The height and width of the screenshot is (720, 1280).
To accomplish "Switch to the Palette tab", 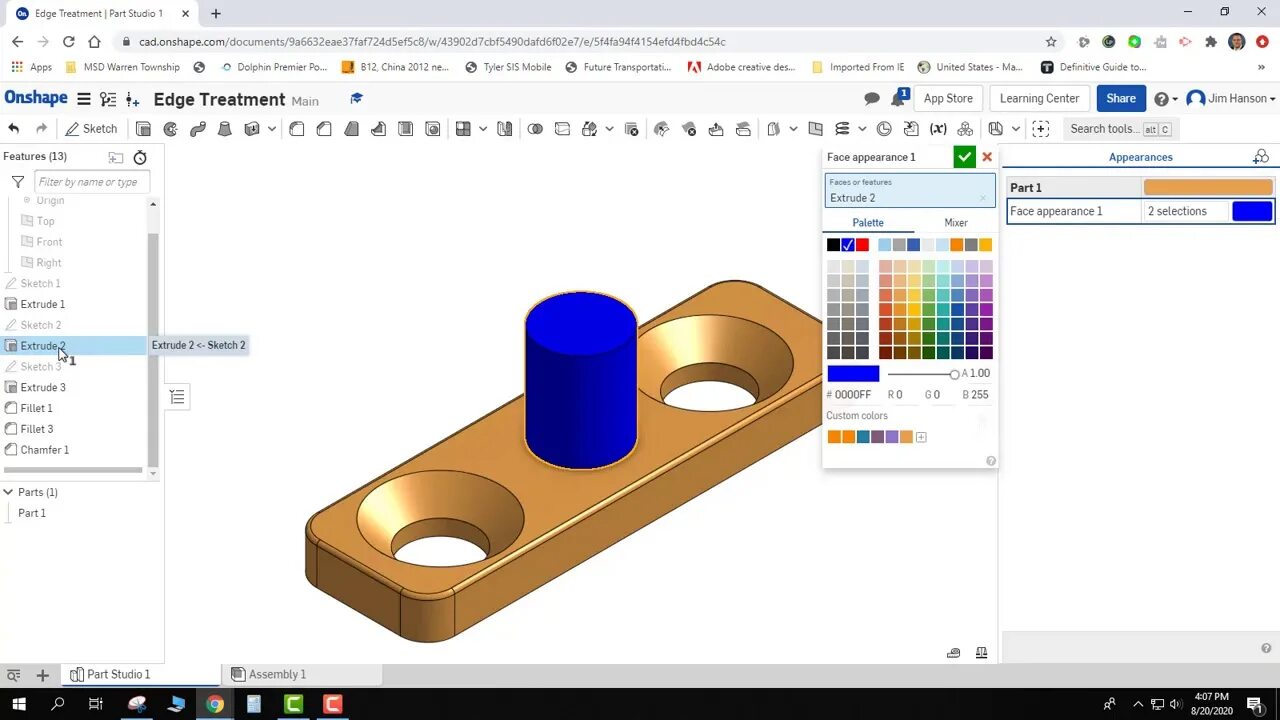I will pyautogui.click(x=868, y=223).
